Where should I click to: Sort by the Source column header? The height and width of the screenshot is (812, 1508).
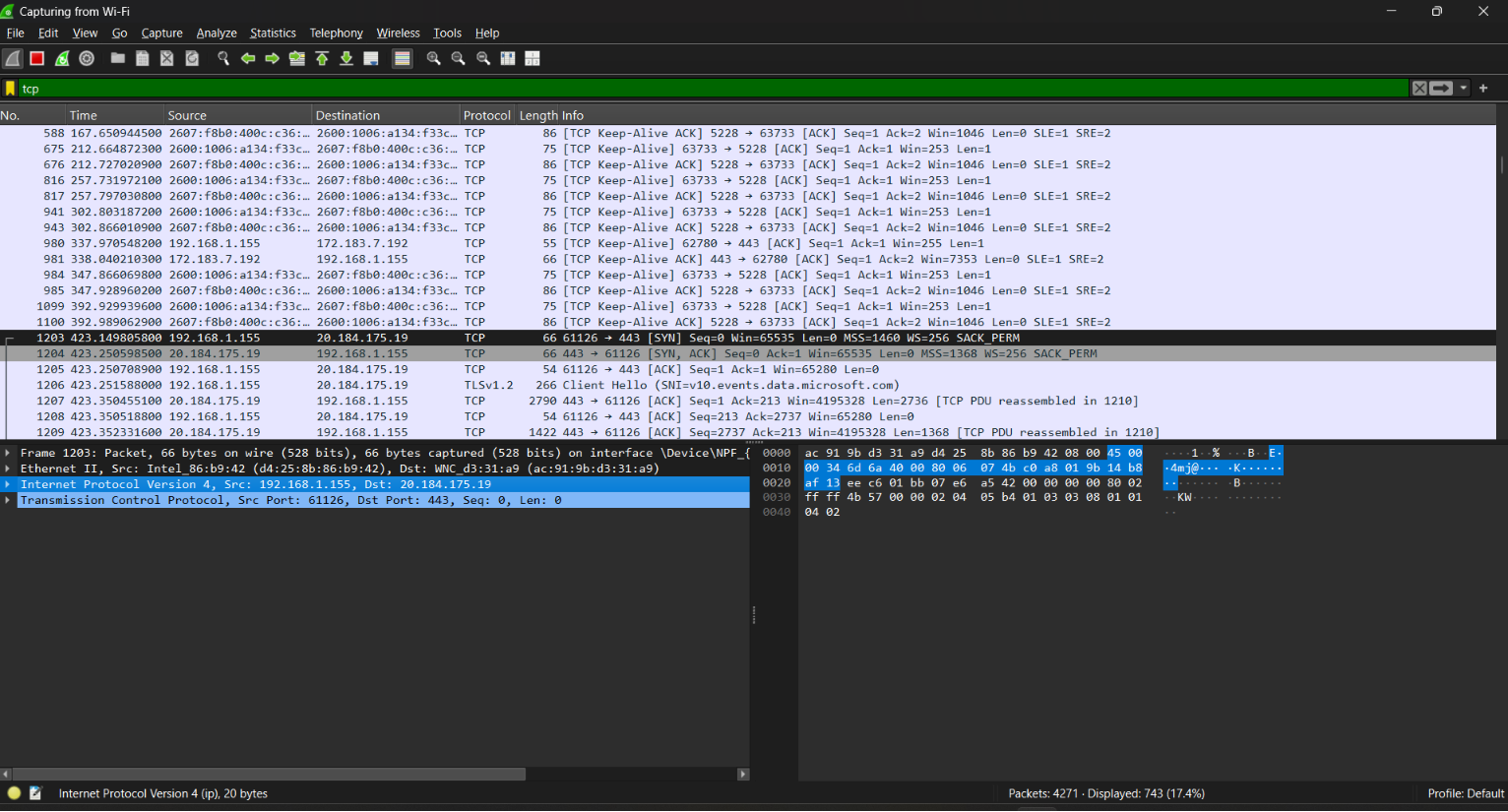[x=237, y=115]
